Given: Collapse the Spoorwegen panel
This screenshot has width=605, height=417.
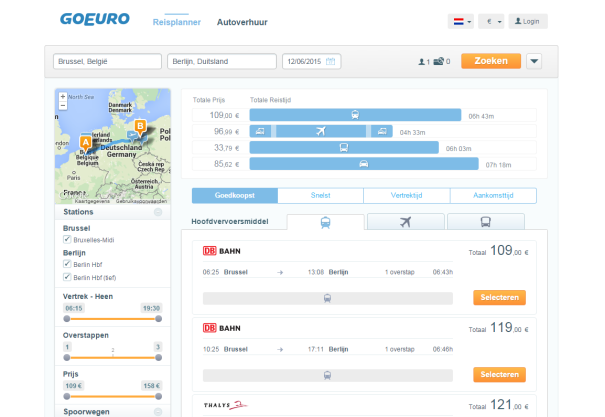Looking at the screenshot, I should 158,412.
